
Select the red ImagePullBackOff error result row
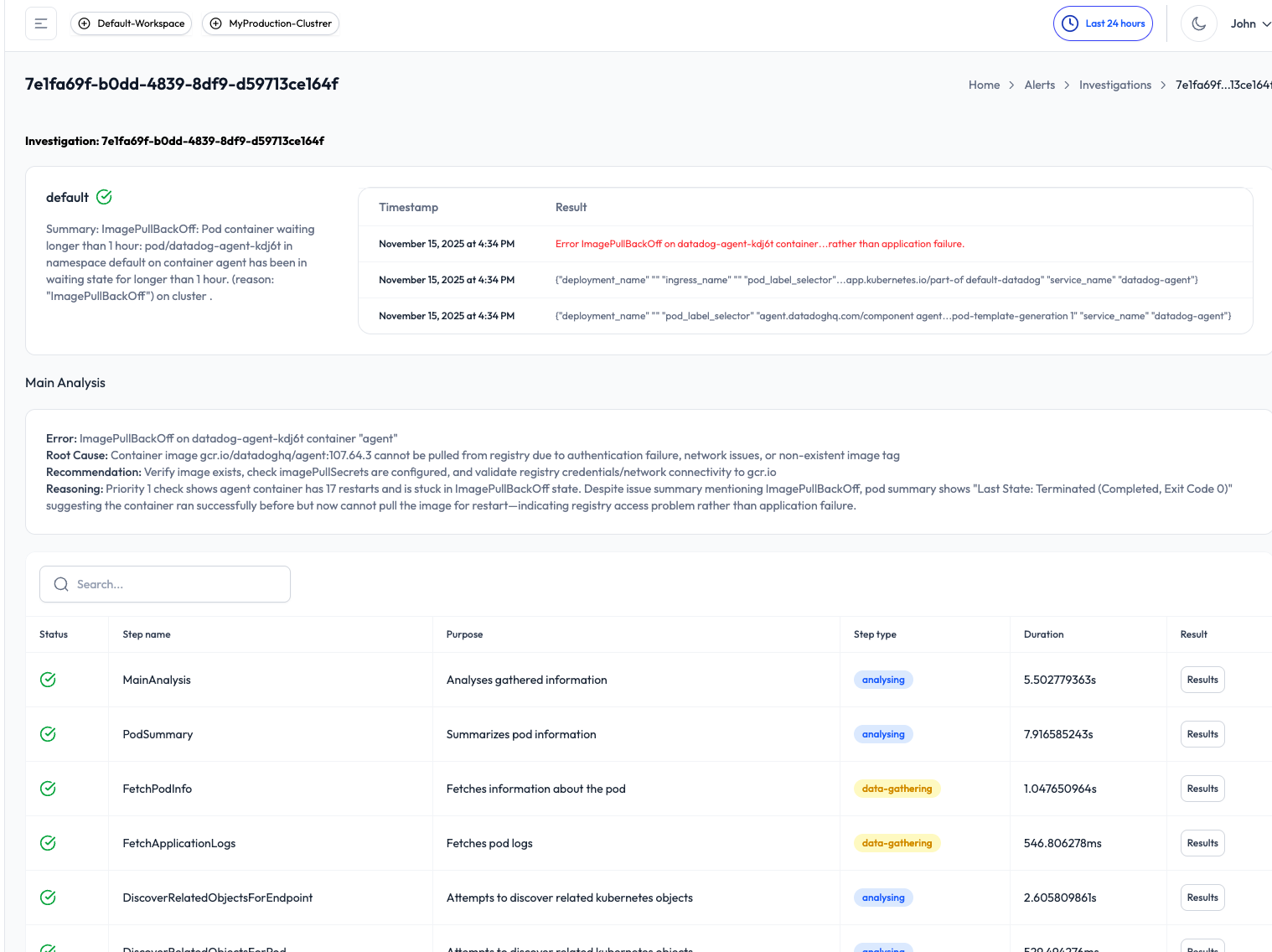point(759,244)
